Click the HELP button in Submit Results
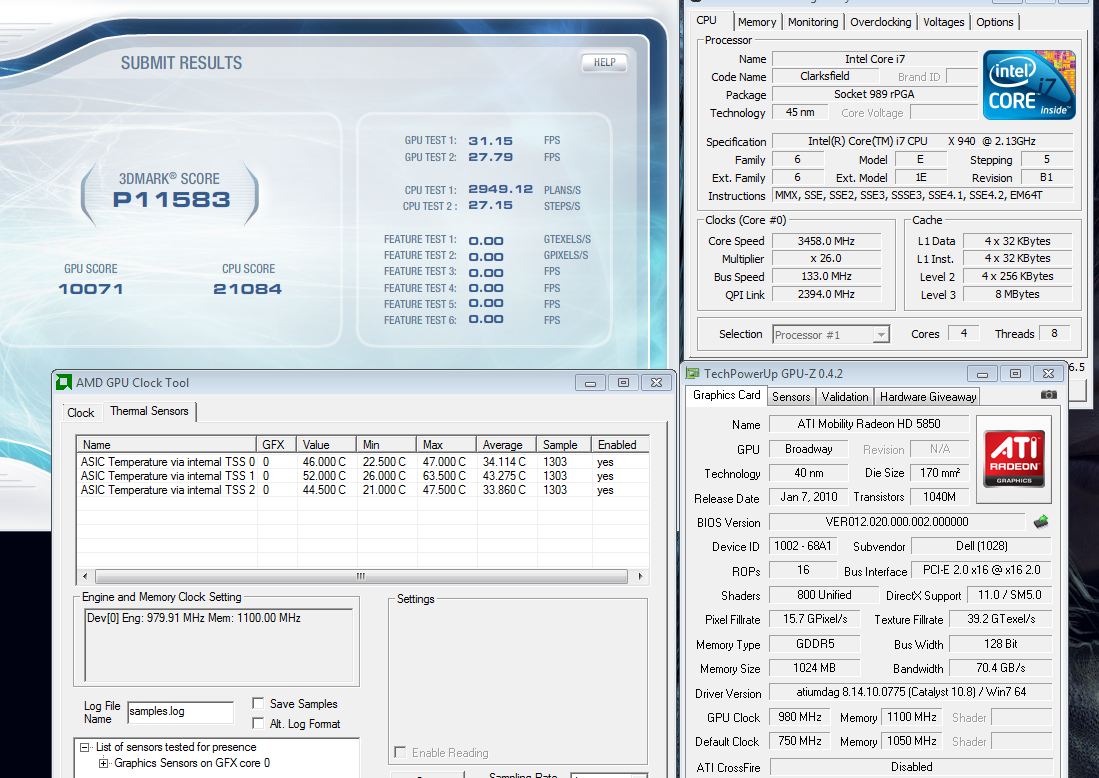The image size is (1099, 778). point(604,62)
